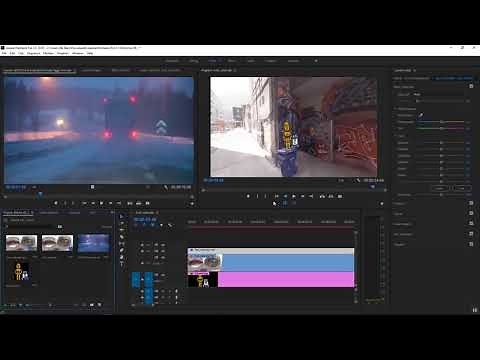
Task: Select the pink graphic clip in timeline
Action: tap(271, 279)
